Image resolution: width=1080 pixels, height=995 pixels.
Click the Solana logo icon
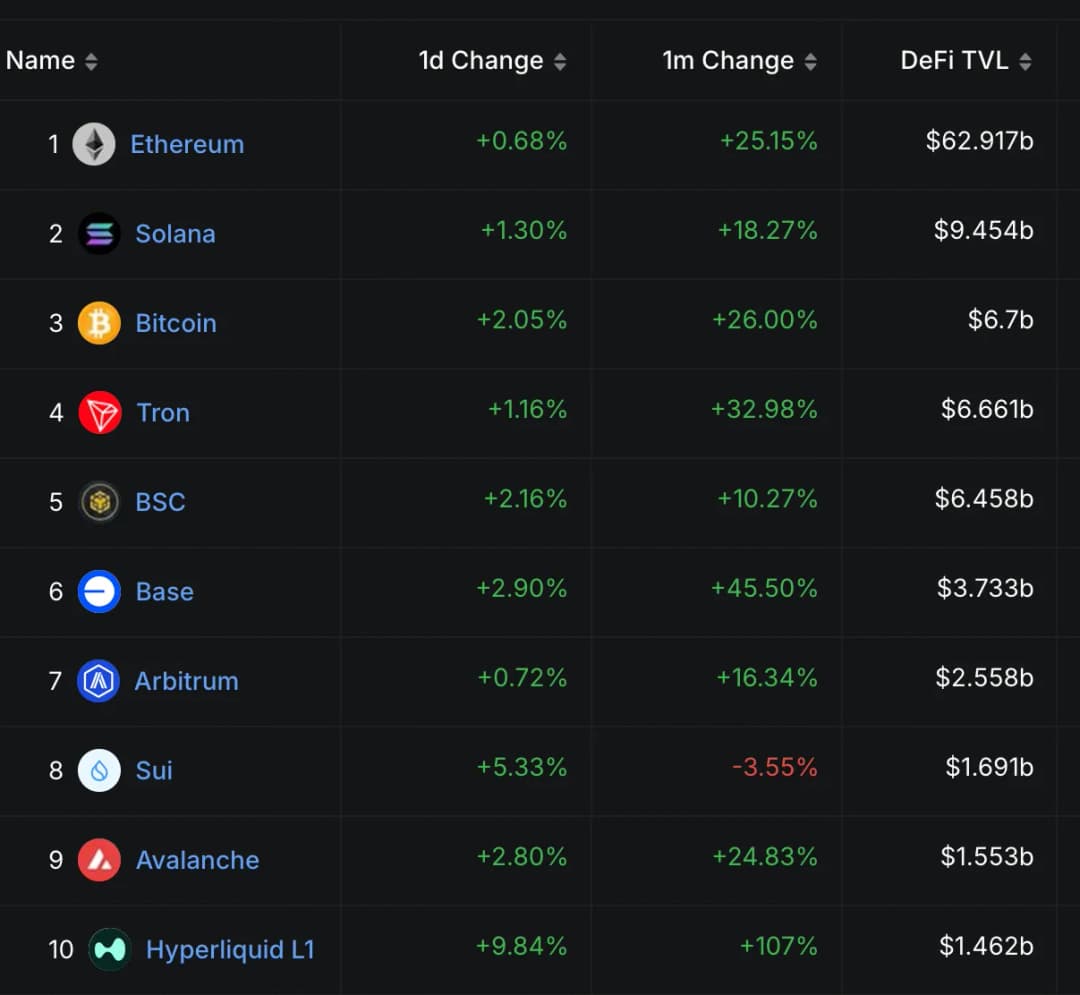point(99,234)
